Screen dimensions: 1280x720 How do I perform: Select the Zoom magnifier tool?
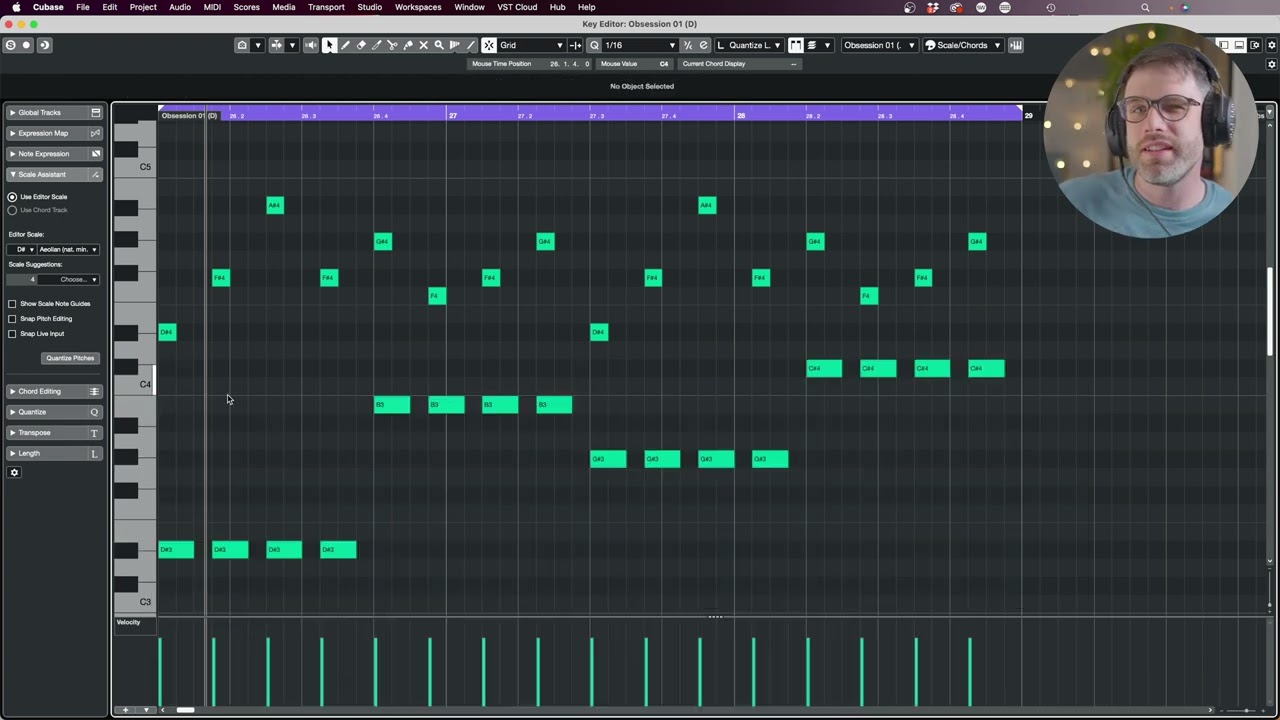click(438, 45)
